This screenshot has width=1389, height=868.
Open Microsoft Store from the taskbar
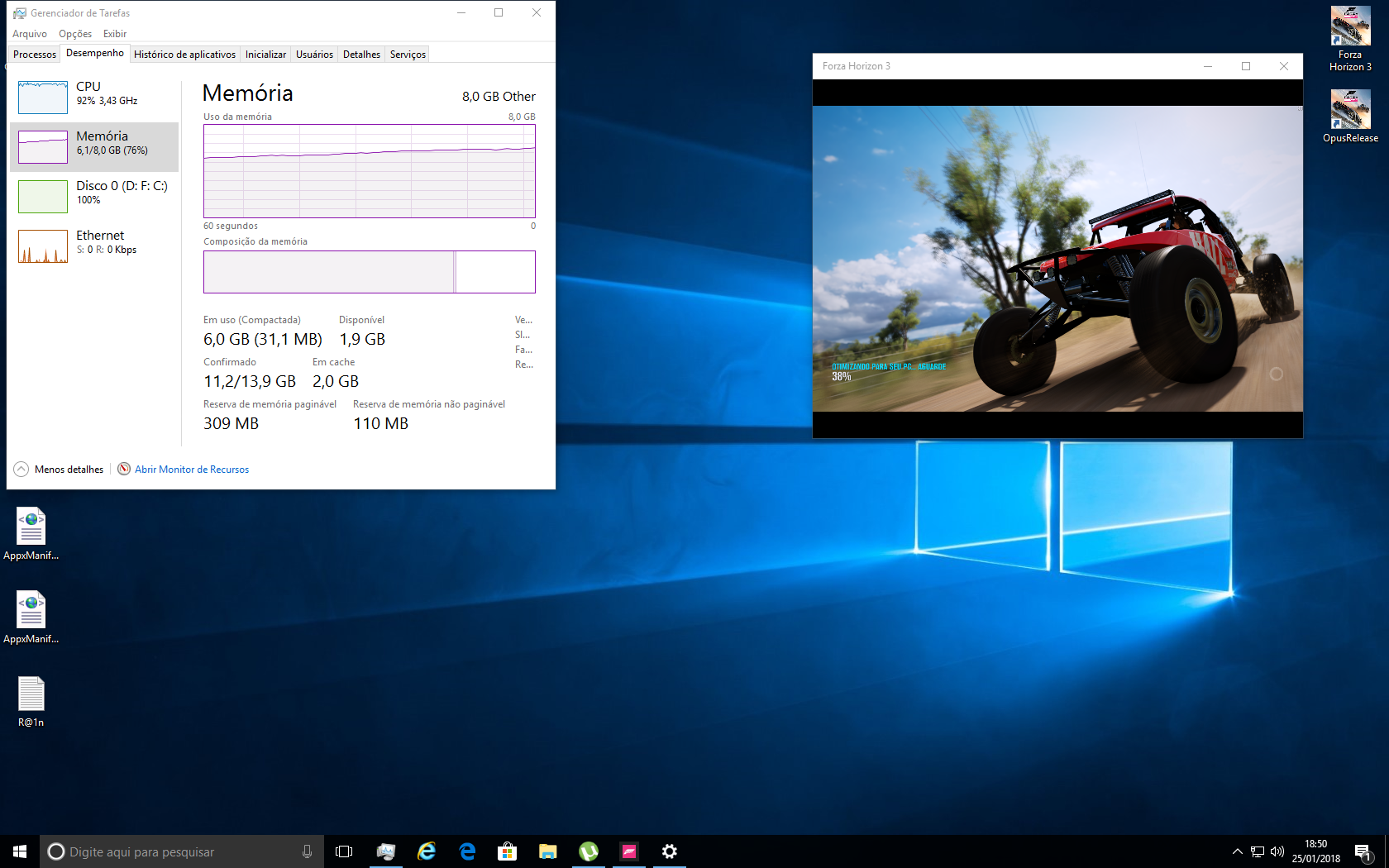(508, 851)
